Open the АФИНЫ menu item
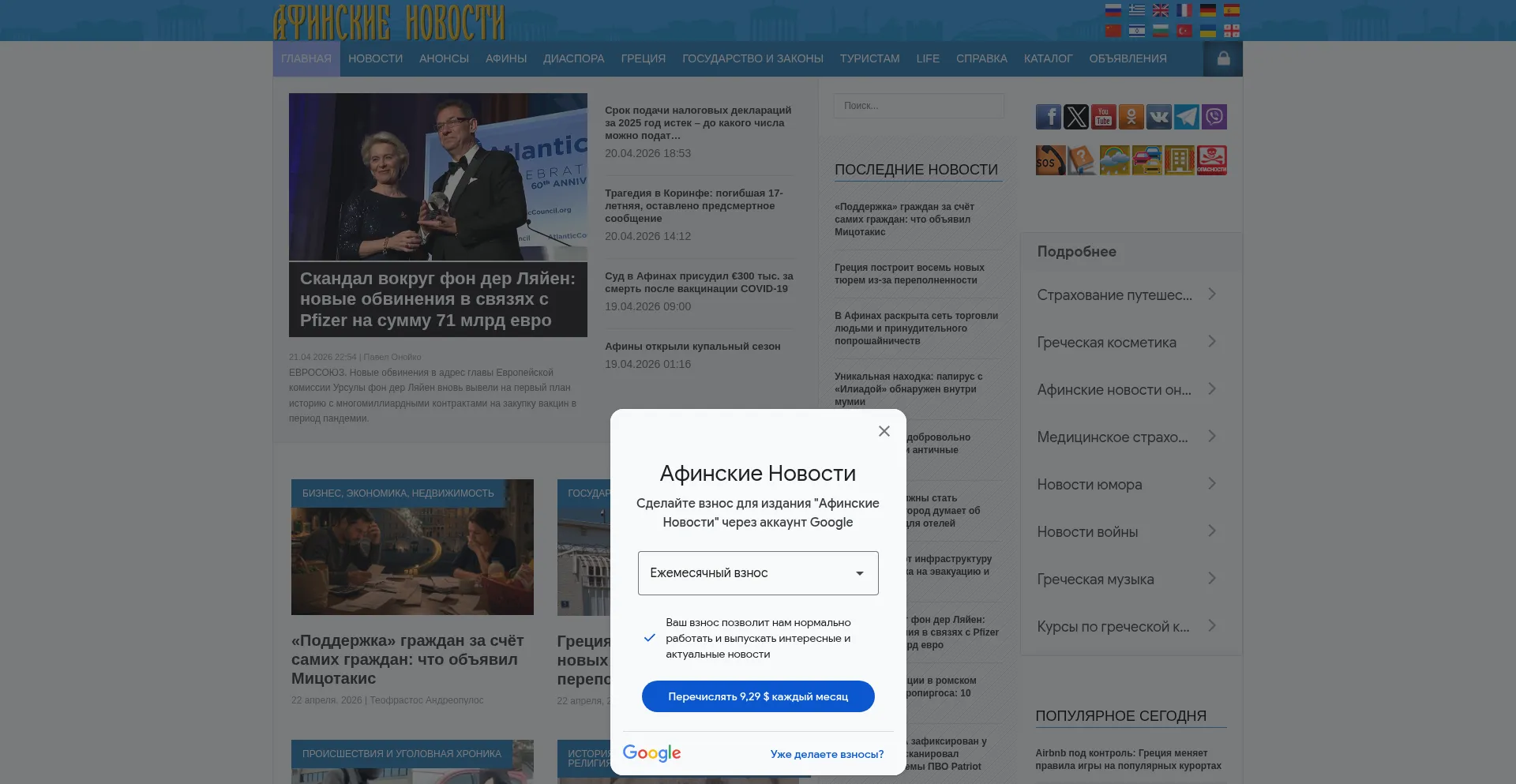The height and width of the screenshot is (784, 1516). 506,58
